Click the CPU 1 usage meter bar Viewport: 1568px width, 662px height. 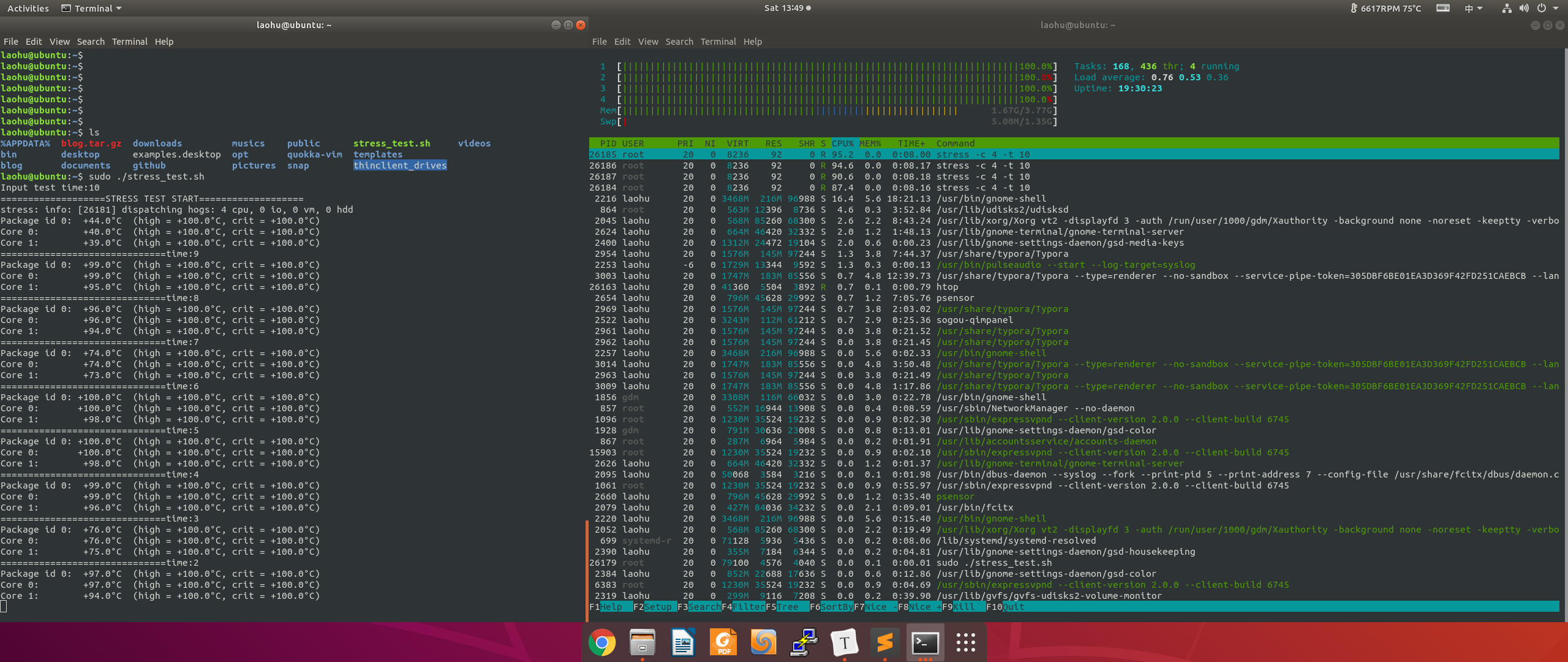829,66
